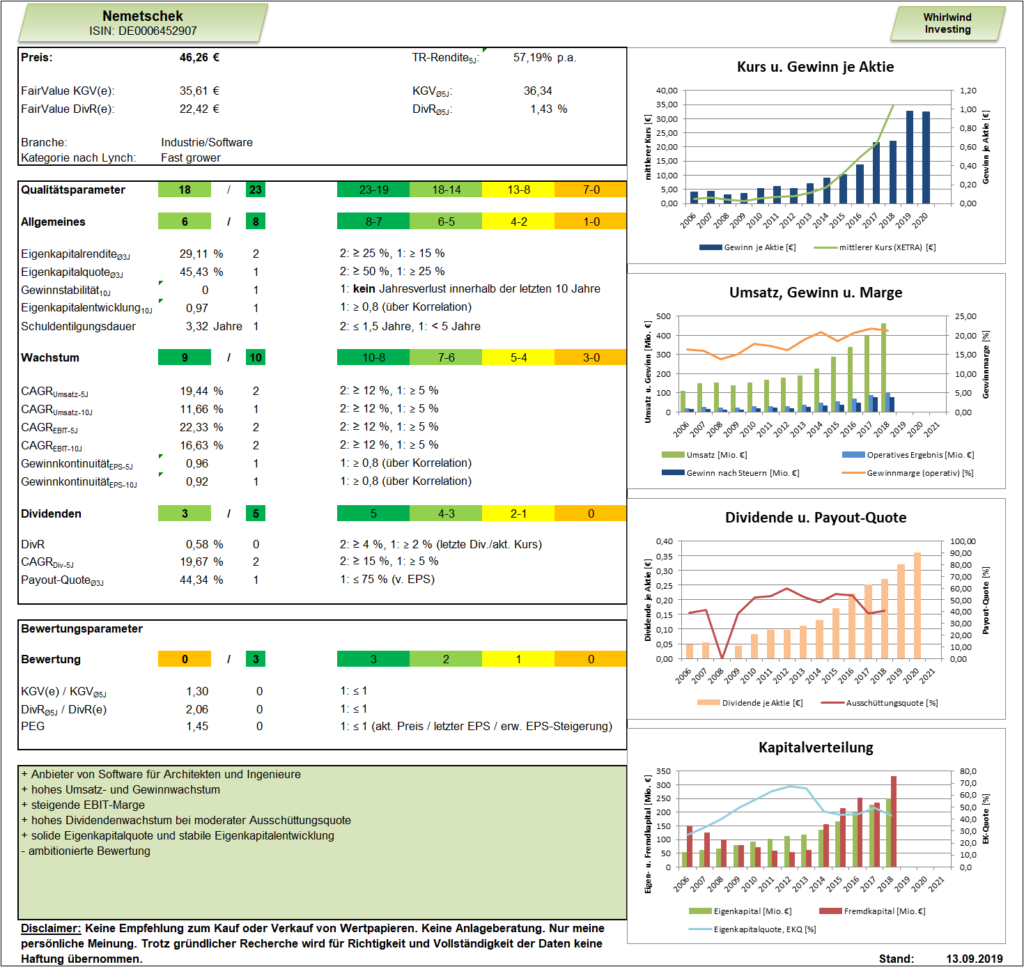Select the Eigenkapitalquote value 45,43 %
The height and width of the screenshot is (967, 1024).
click(x=201, y=272)
